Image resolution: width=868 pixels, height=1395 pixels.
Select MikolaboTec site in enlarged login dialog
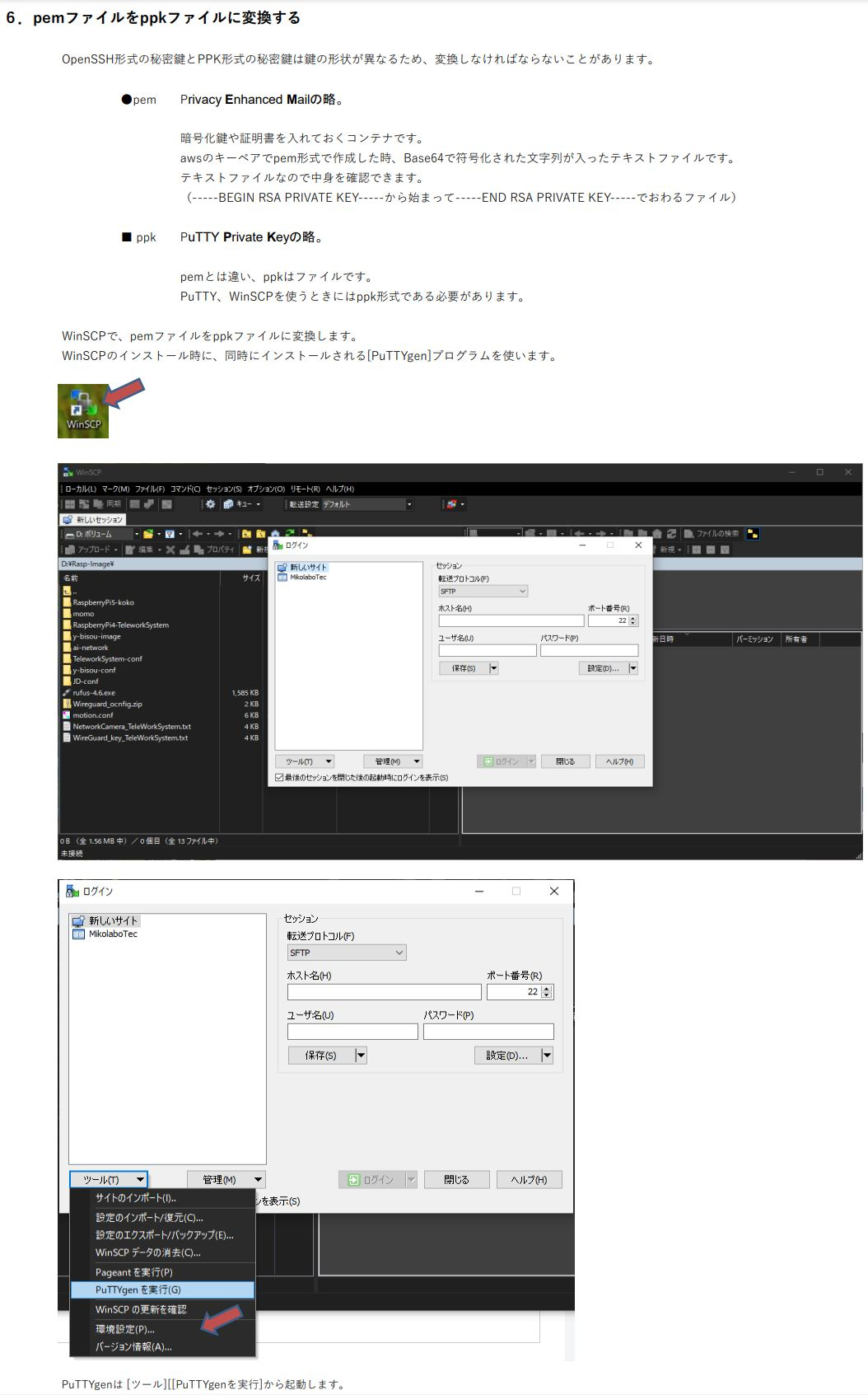click(105, 934)
